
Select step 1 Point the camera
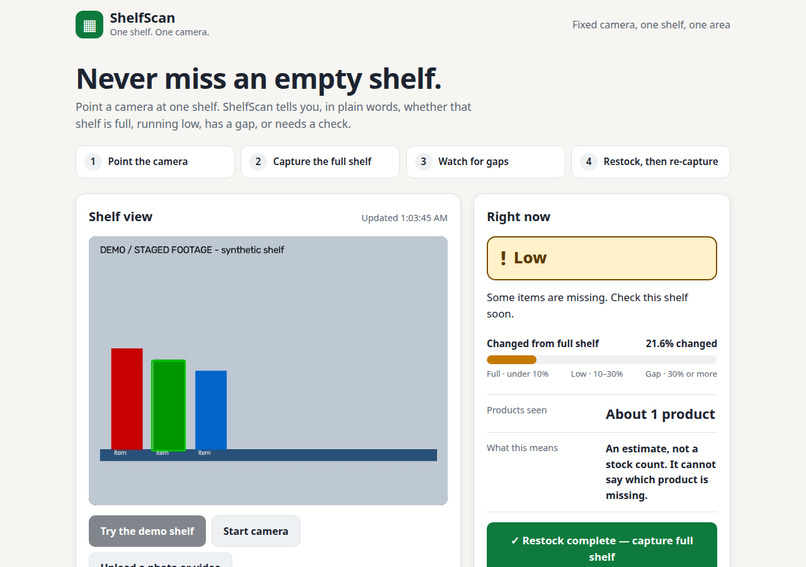[155, 161]
